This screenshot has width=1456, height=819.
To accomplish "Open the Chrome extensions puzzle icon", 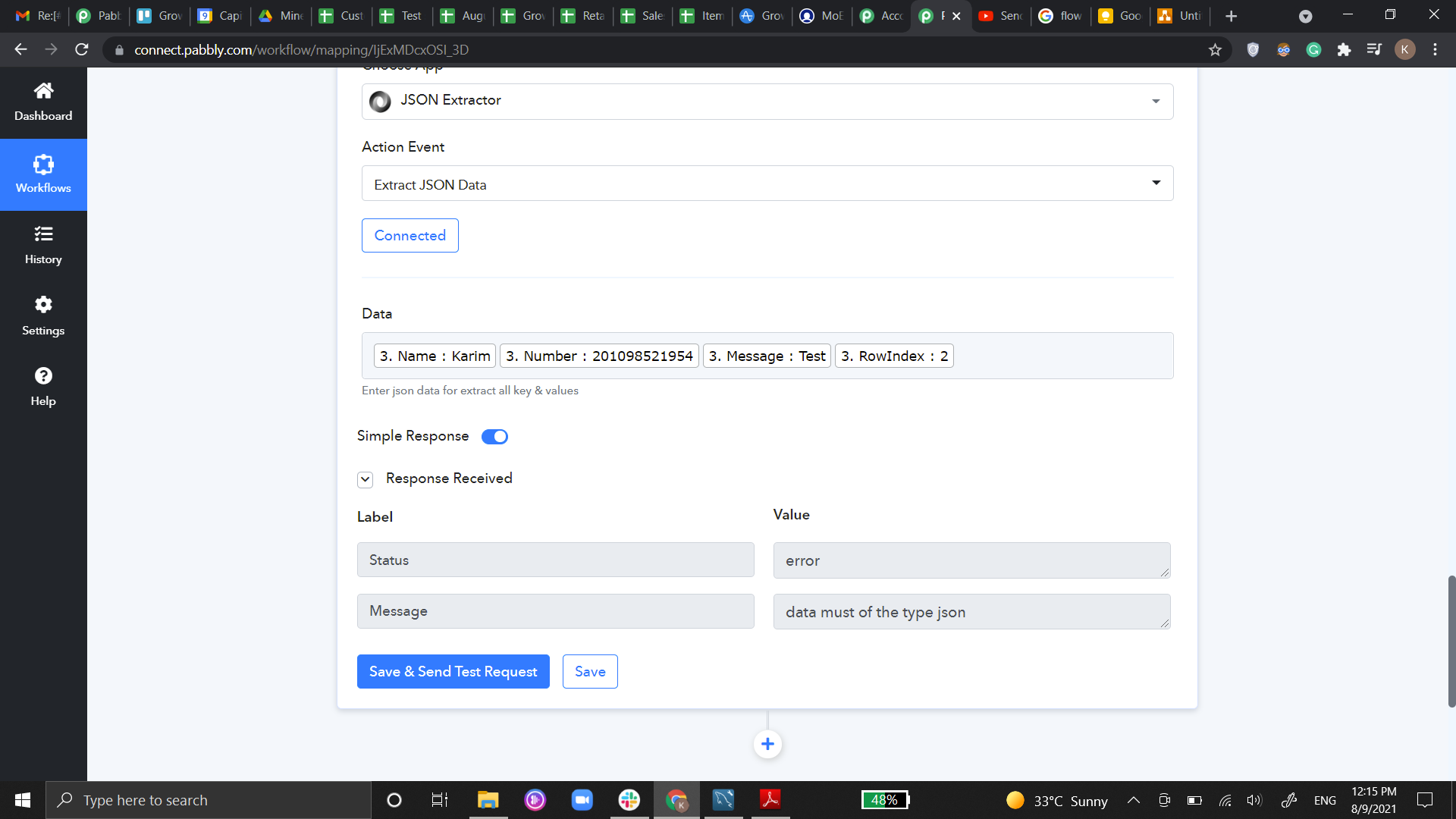I will click(1344, 50).
